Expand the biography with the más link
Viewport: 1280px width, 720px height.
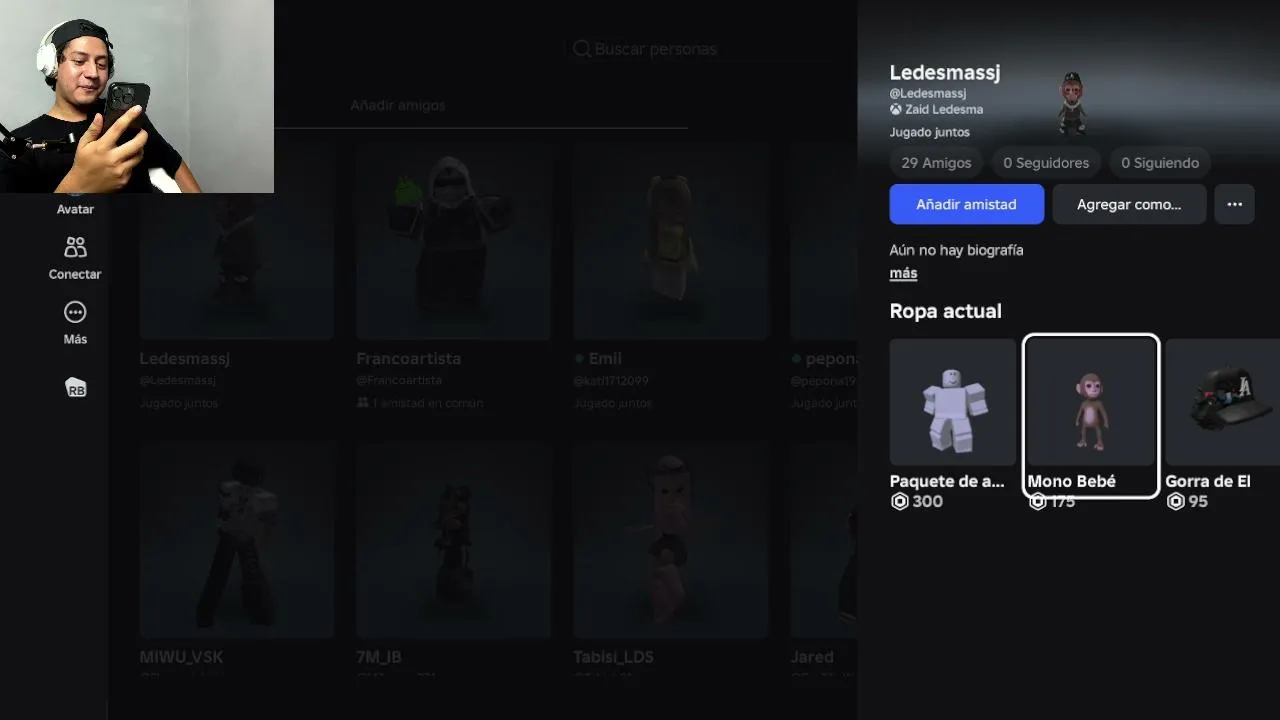tap(903, 273)
